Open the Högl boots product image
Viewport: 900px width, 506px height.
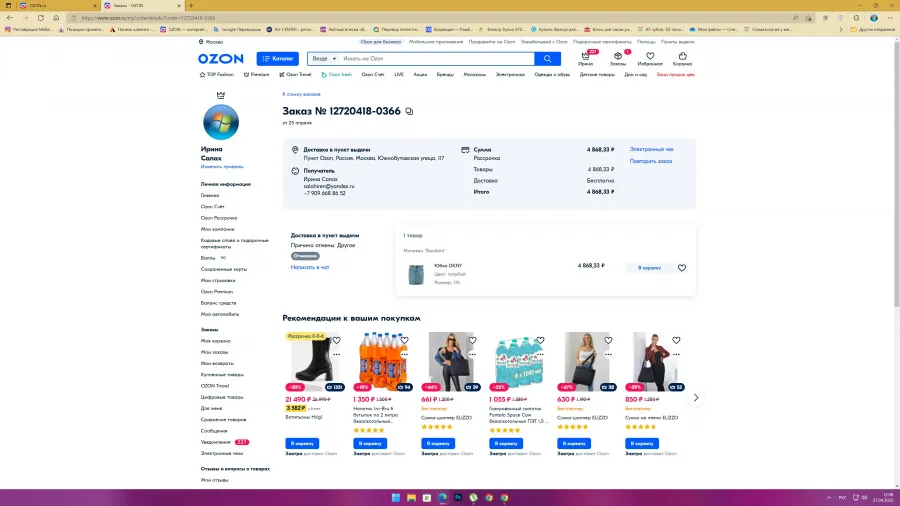pyautogui.click(x=315, y=361)
